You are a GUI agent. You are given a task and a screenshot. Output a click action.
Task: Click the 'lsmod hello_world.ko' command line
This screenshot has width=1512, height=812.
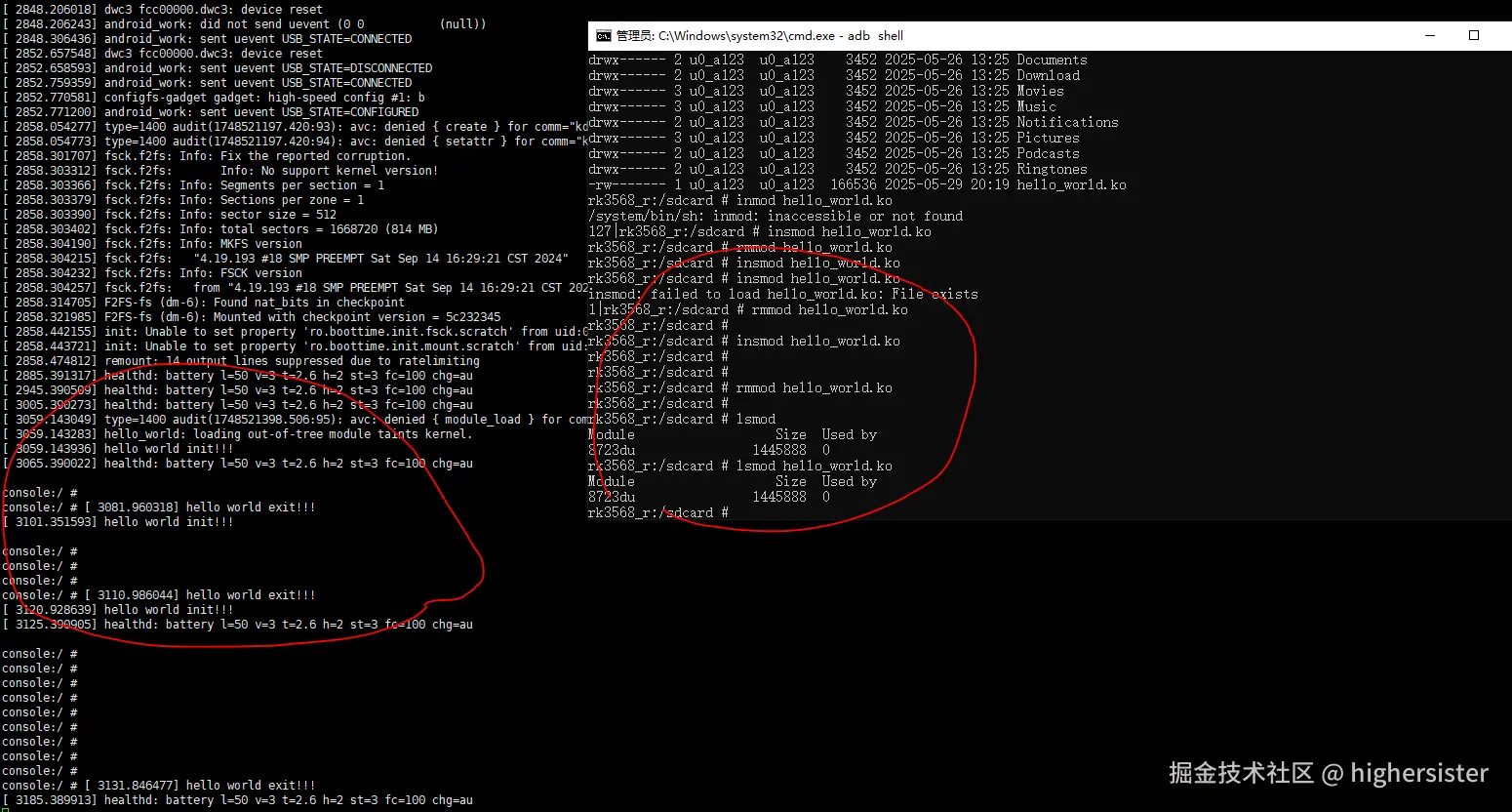[x=740, y=466]
